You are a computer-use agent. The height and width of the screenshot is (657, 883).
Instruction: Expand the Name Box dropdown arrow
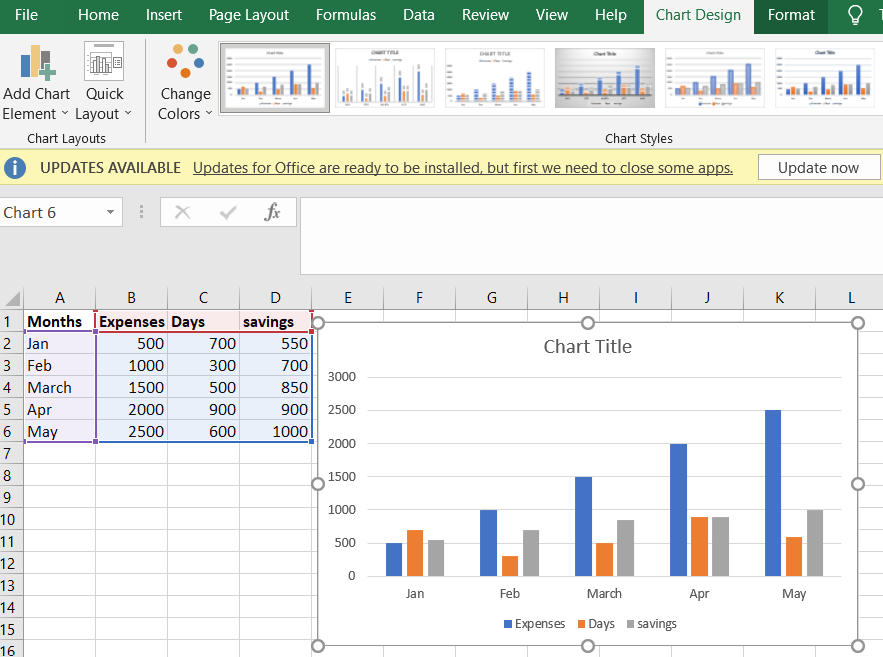(x=109, y=212)
